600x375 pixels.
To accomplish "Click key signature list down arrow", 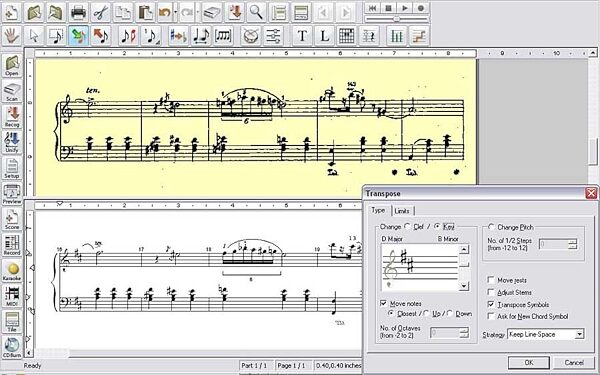I will (464, 285).
